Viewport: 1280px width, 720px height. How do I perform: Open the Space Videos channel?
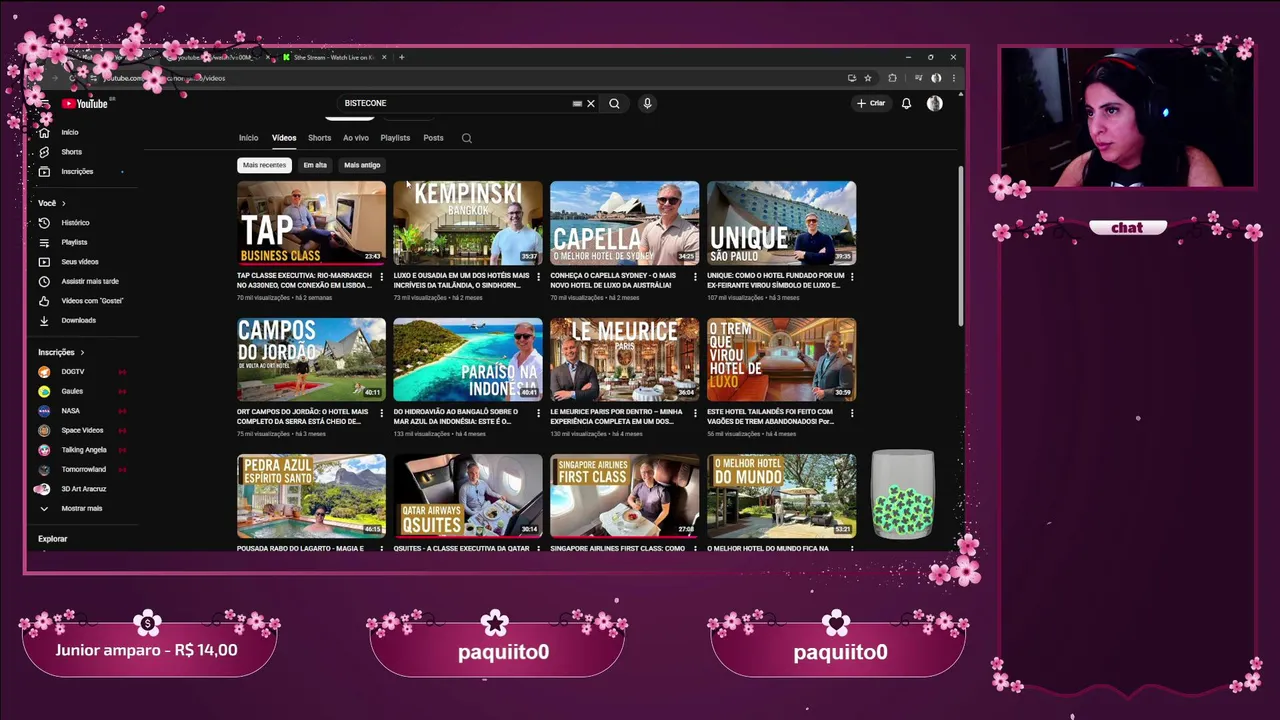pyautogui.click(x=80, y=430)
